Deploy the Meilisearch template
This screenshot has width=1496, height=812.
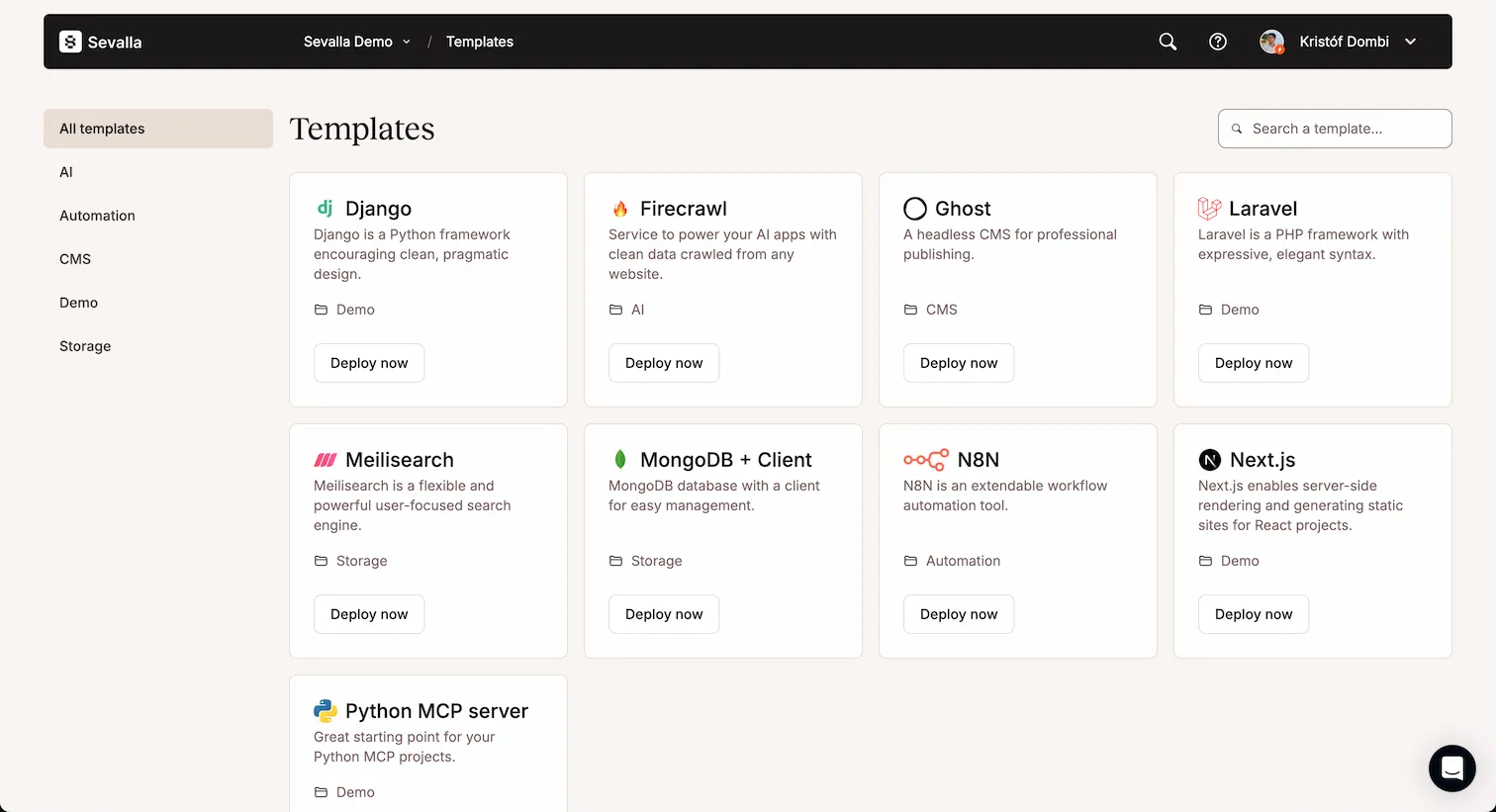[369, 614]
